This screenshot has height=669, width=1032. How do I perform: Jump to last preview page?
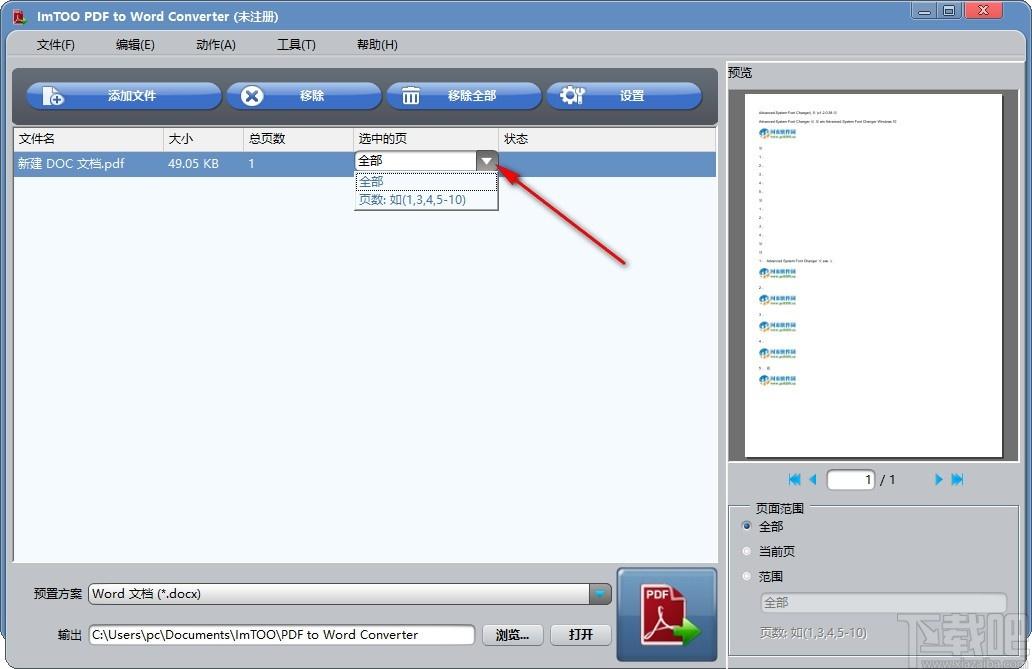click(x=957, y=479)
